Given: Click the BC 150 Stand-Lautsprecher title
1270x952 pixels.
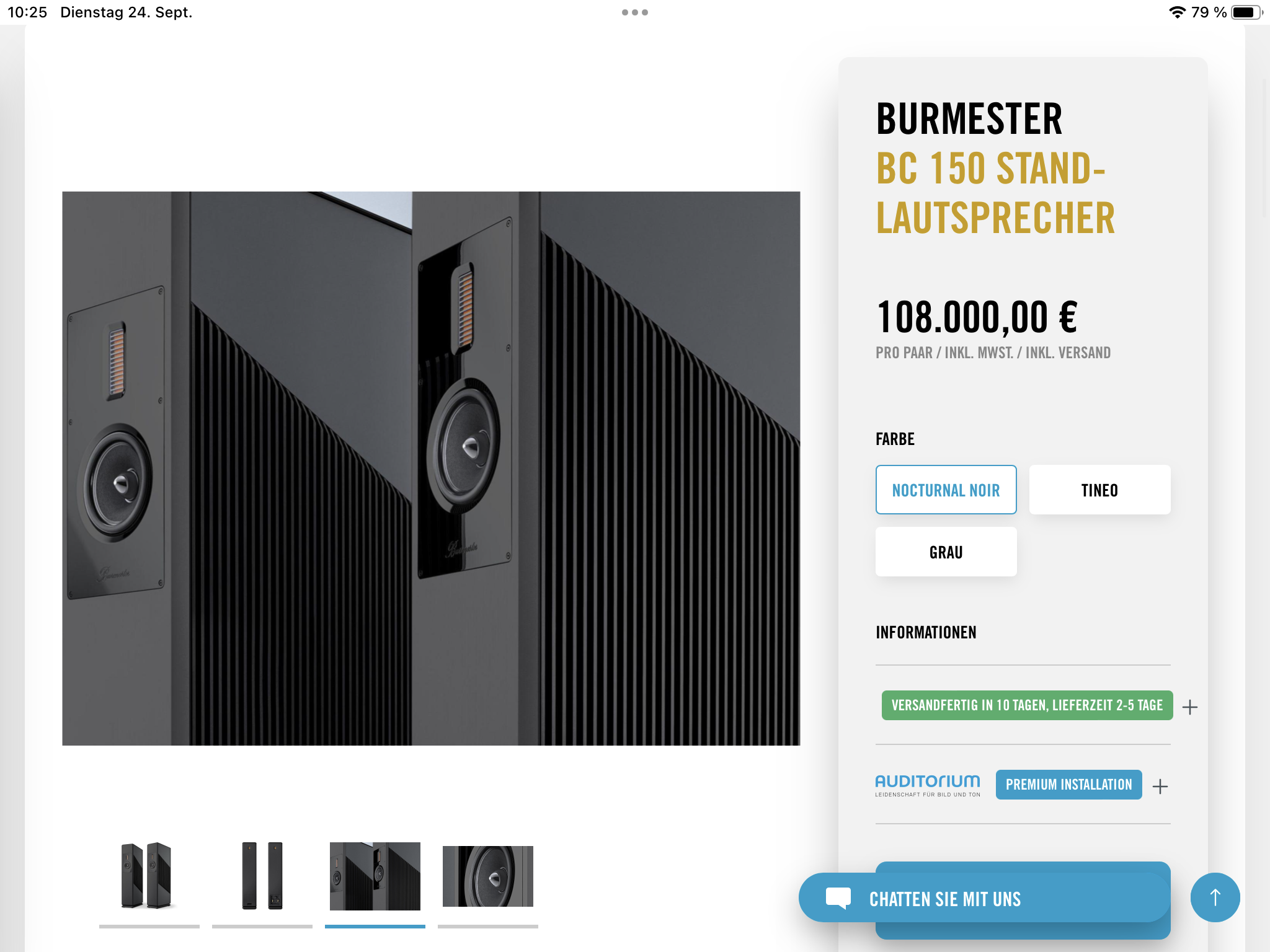Looking at the screenshot, I should 995,193.
